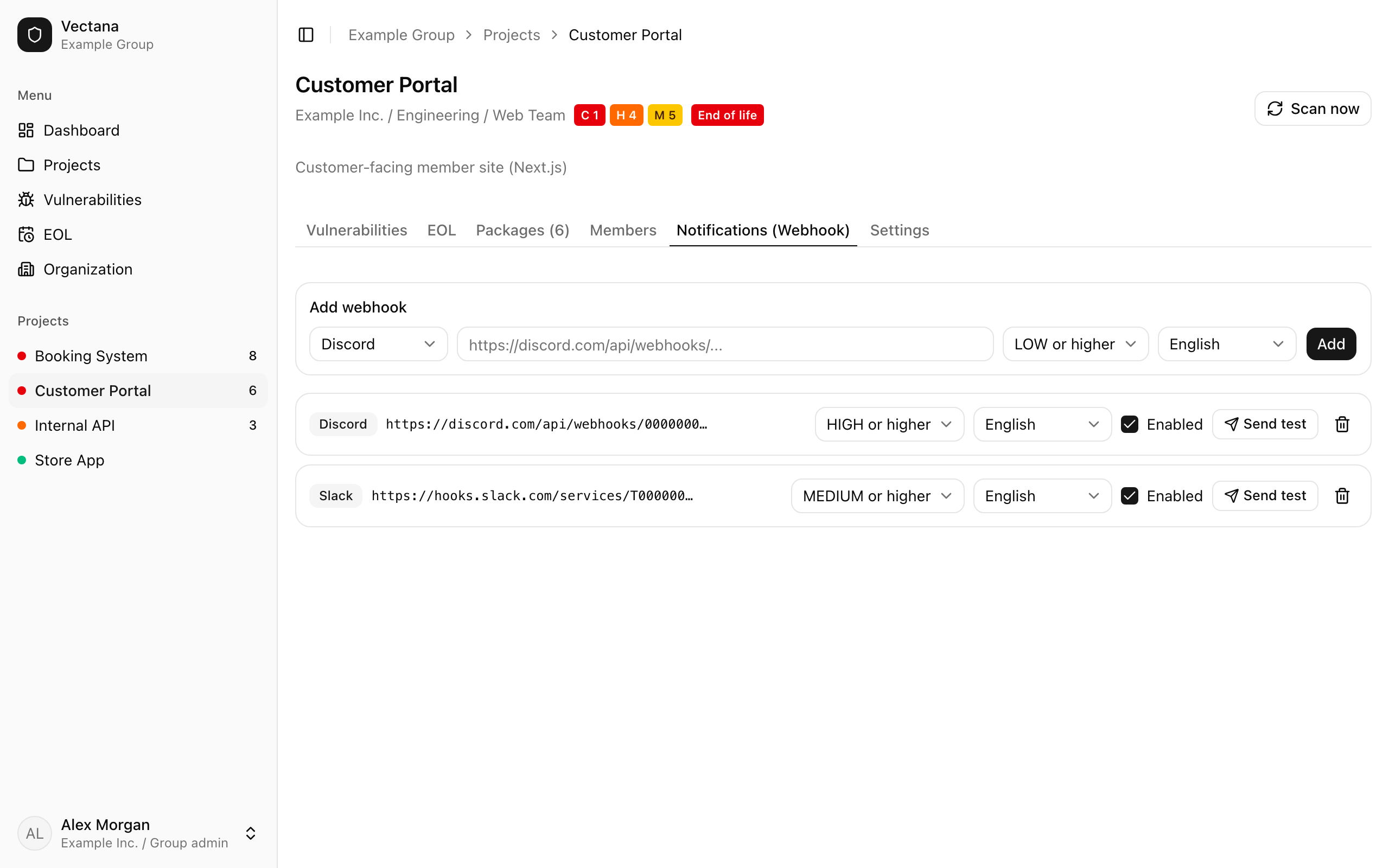1389x868 pixels.
Task: Open the Settings tab
Action: (x=900, y=230)
